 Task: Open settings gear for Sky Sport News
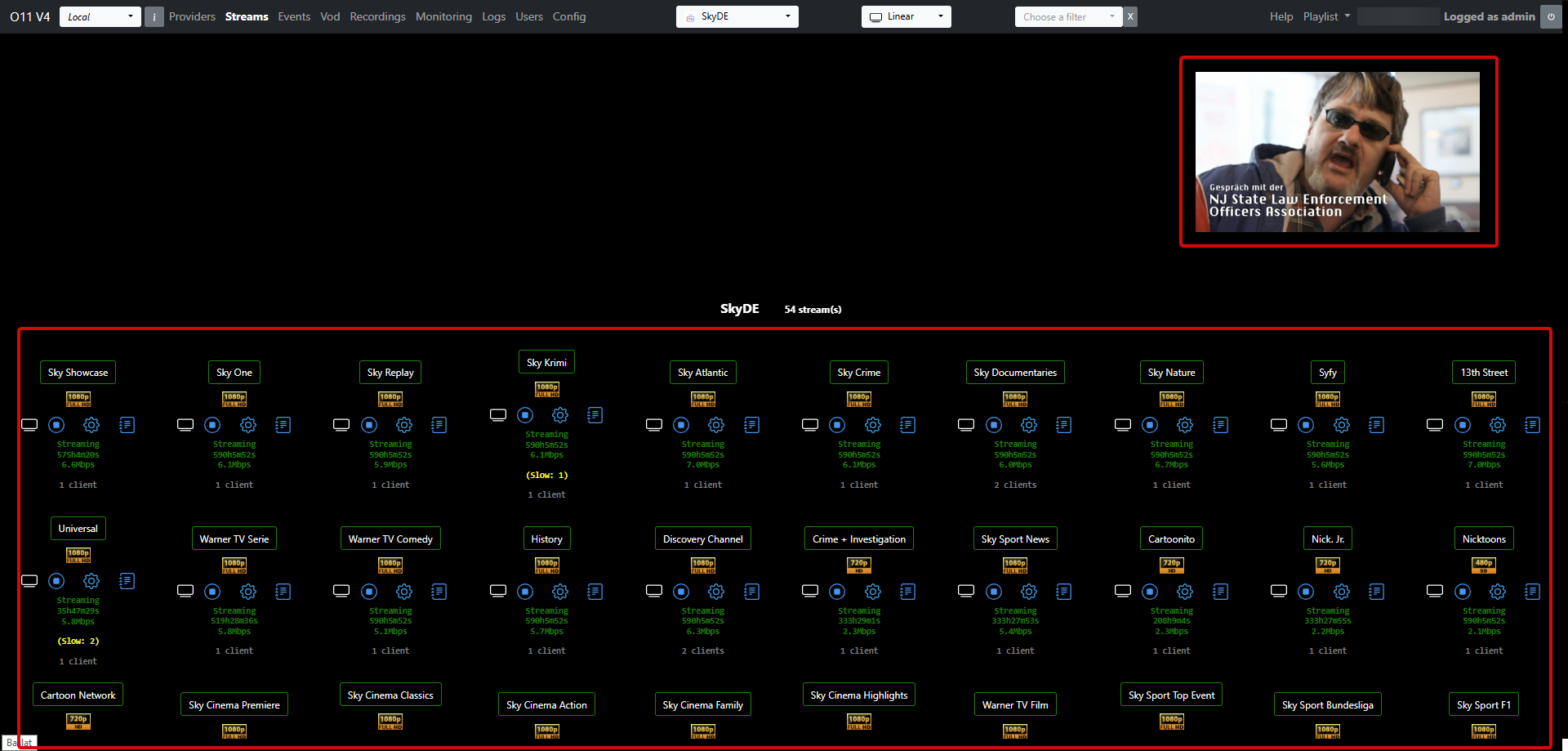[x=1029, y=591]
